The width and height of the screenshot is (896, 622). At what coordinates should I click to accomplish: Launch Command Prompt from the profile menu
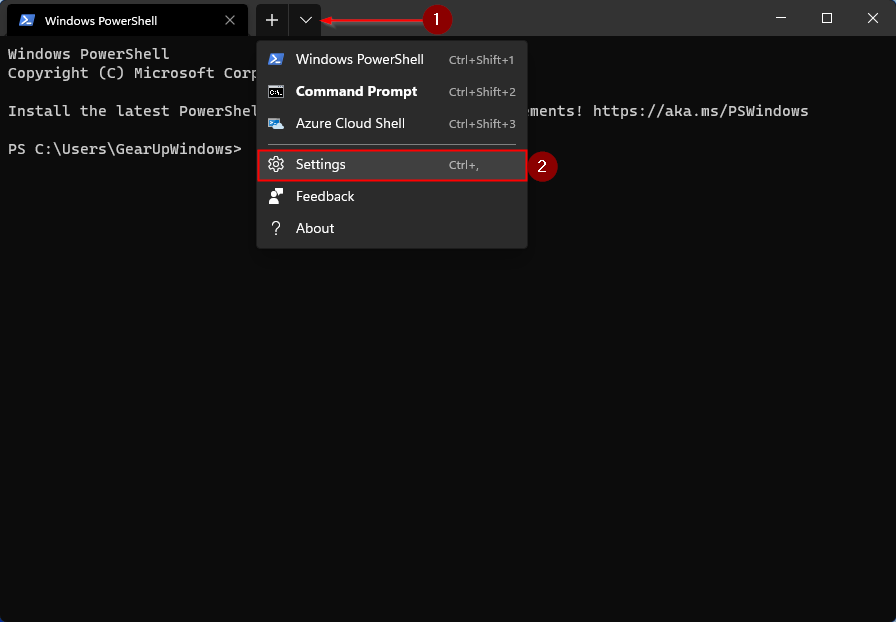tap(357, 91)
